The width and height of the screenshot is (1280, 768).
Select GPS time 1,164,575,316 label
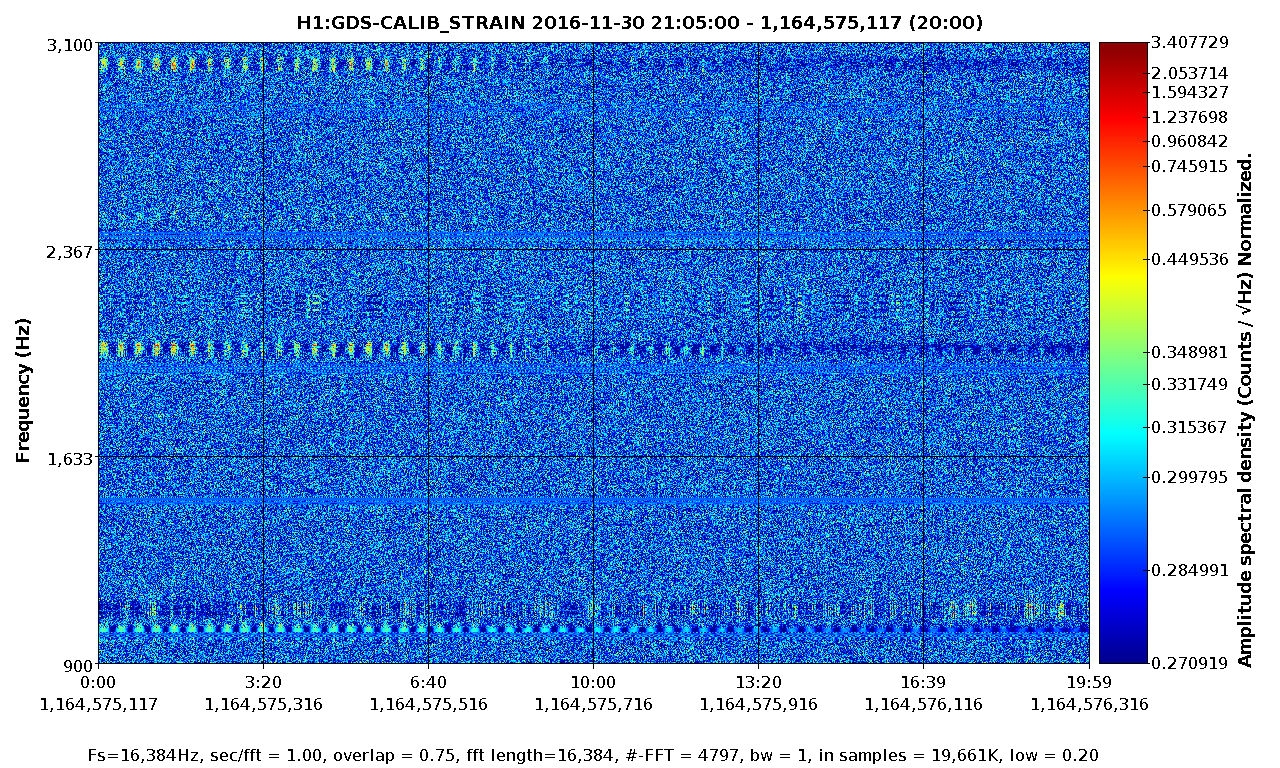(263, 704)
